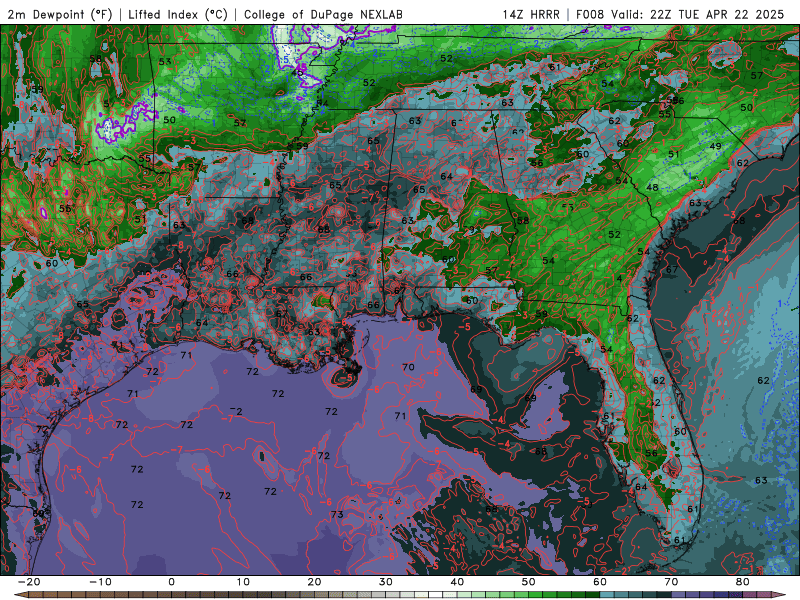
Task: Select the 10 tick label on the color bar
Action: (x=243, y=582)
